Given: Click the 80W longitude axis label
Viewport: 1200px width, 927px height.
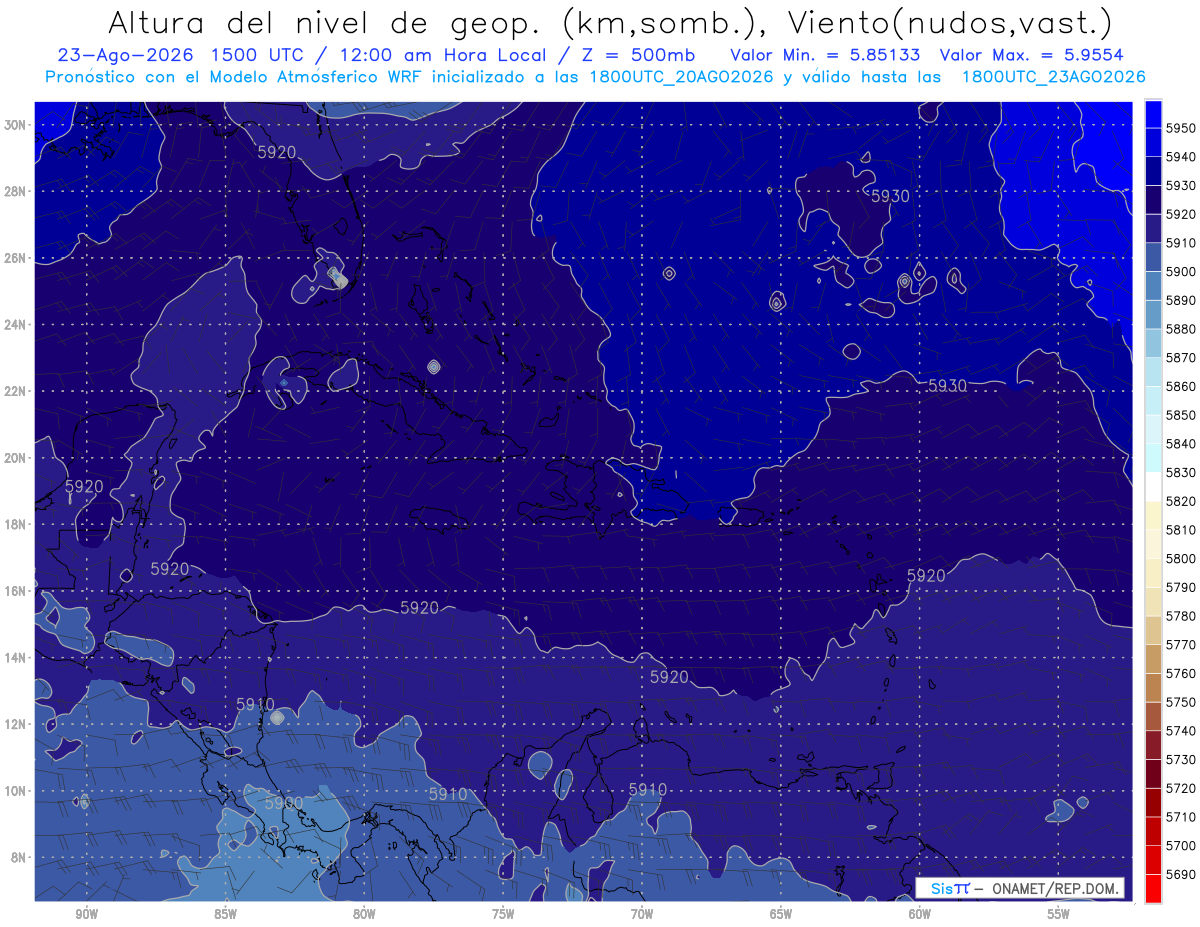Looking at the screenshot, I should pos(364,913).
